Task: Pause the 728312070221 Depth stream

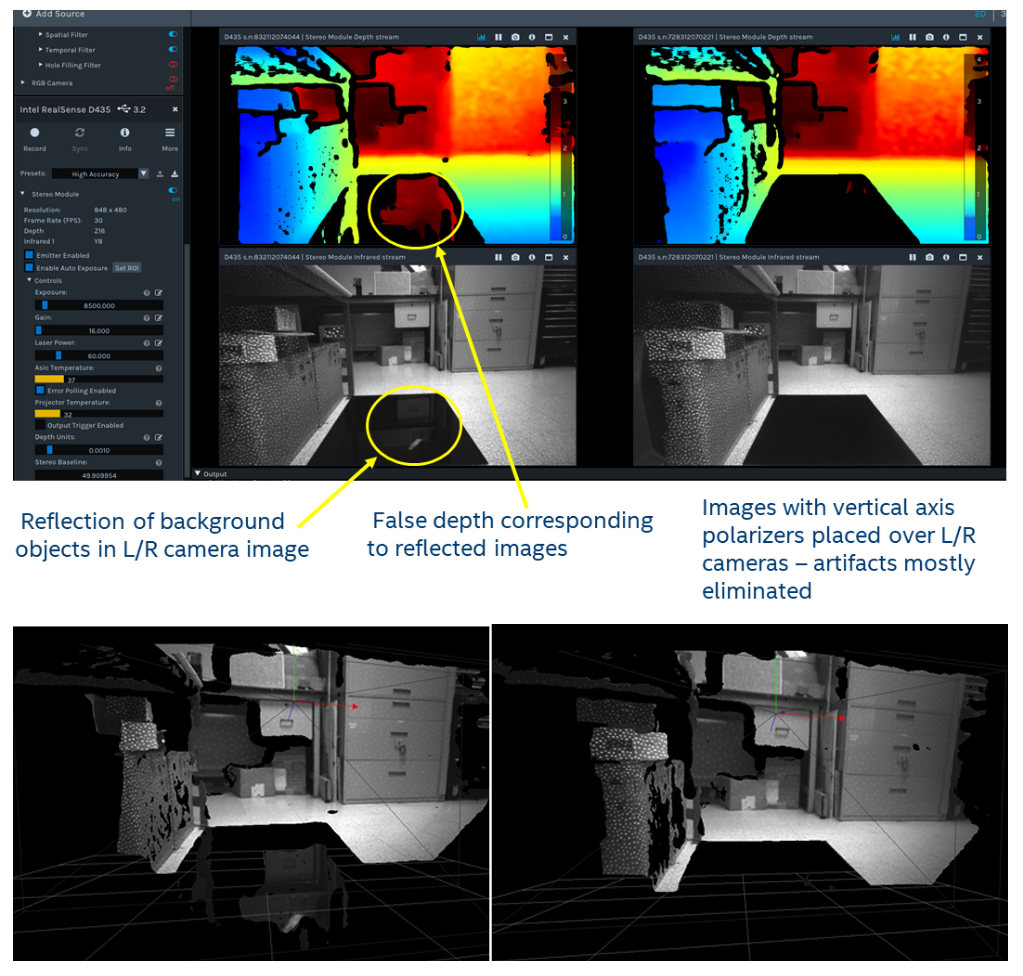Action: [913, 37]
